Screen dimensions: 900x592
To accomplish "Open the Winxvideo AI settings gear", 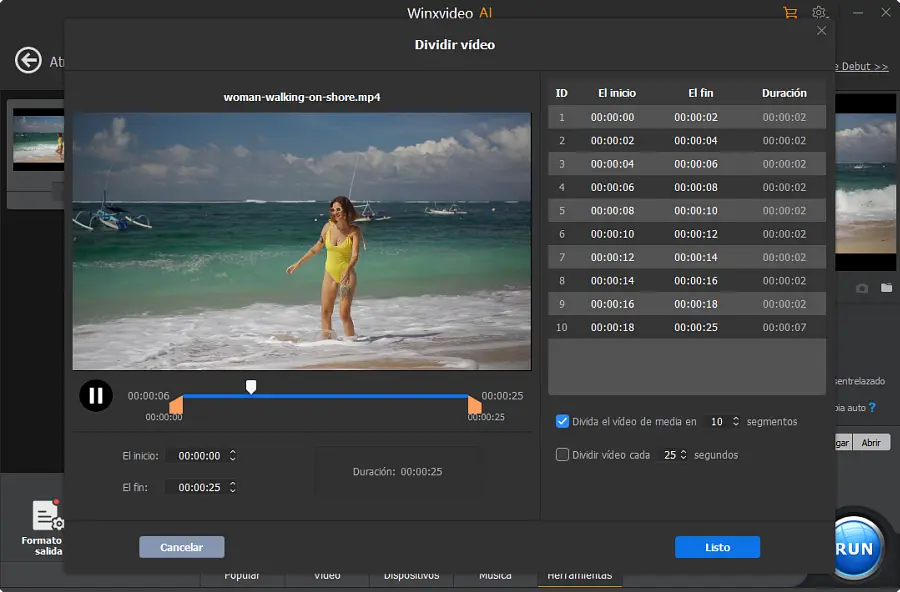I will coord(820,12).
